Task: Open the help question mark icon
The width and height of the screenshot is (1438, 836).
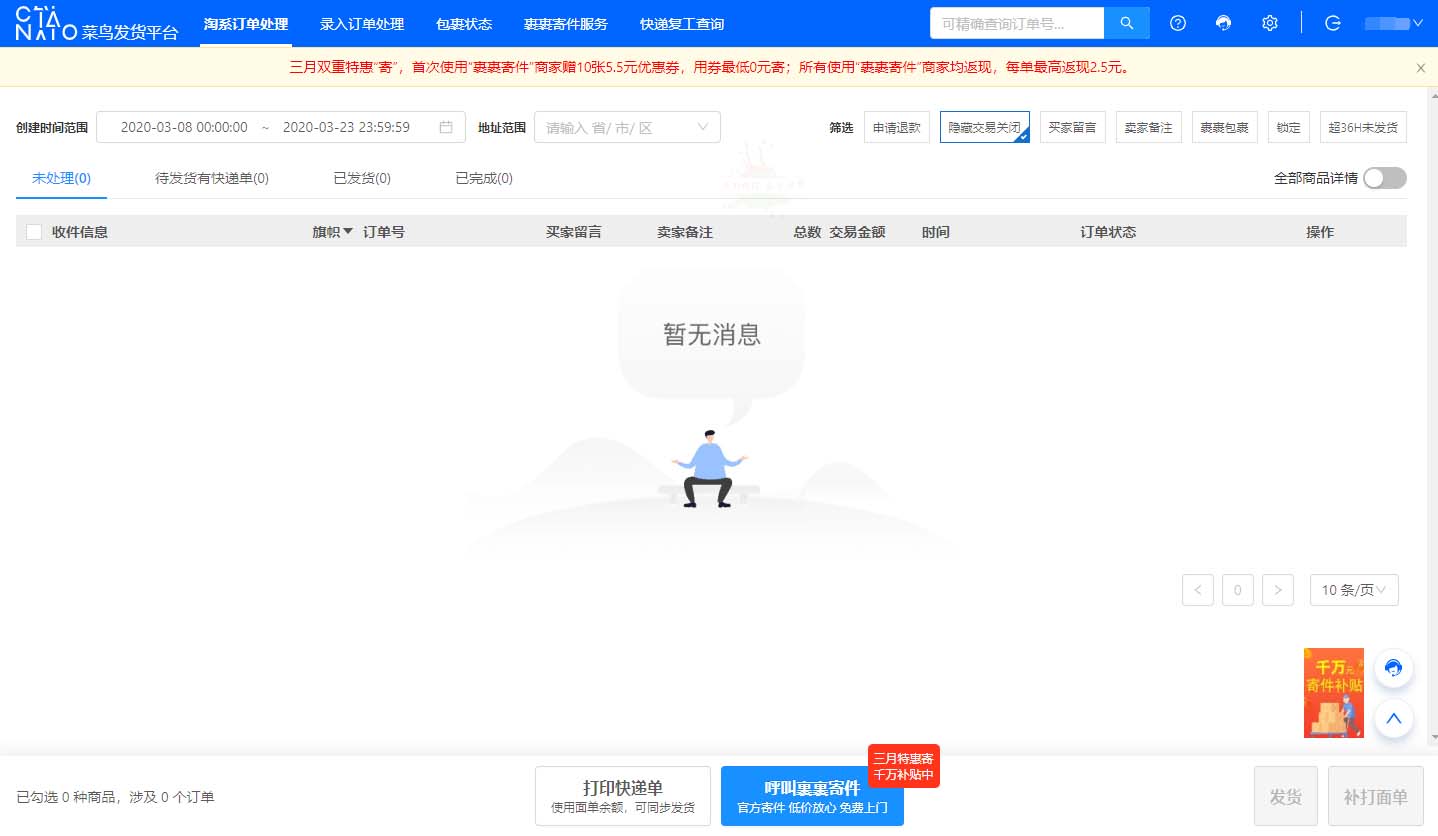Action: [x=1178, y=23]
